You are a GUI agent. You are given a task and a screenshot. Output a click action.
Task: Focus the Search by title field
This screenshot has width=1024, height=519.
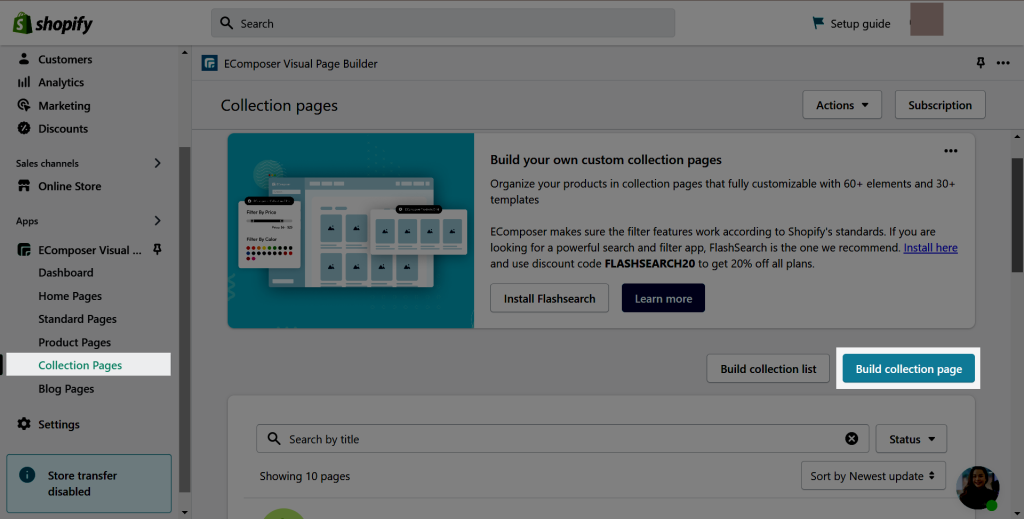tap(562, 439)
